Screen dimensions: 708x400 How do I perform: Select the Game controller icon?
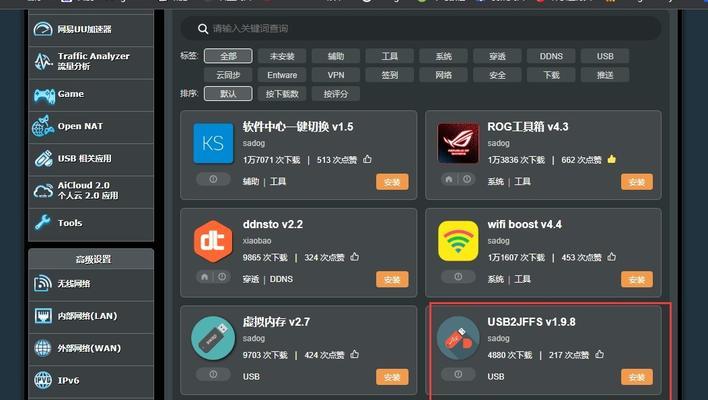(x=44, y=95)
